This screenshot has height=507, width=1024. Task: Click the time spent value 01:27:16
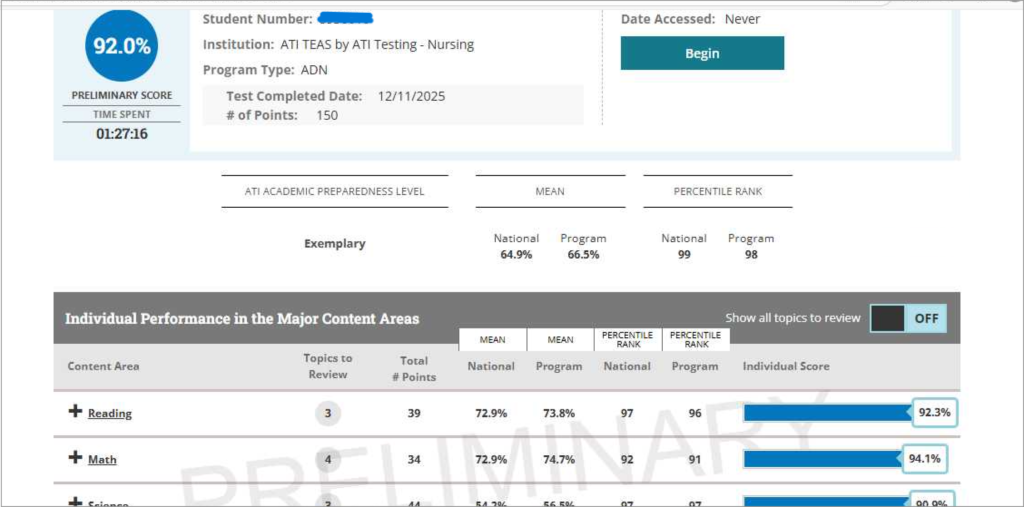coord(122,134)
